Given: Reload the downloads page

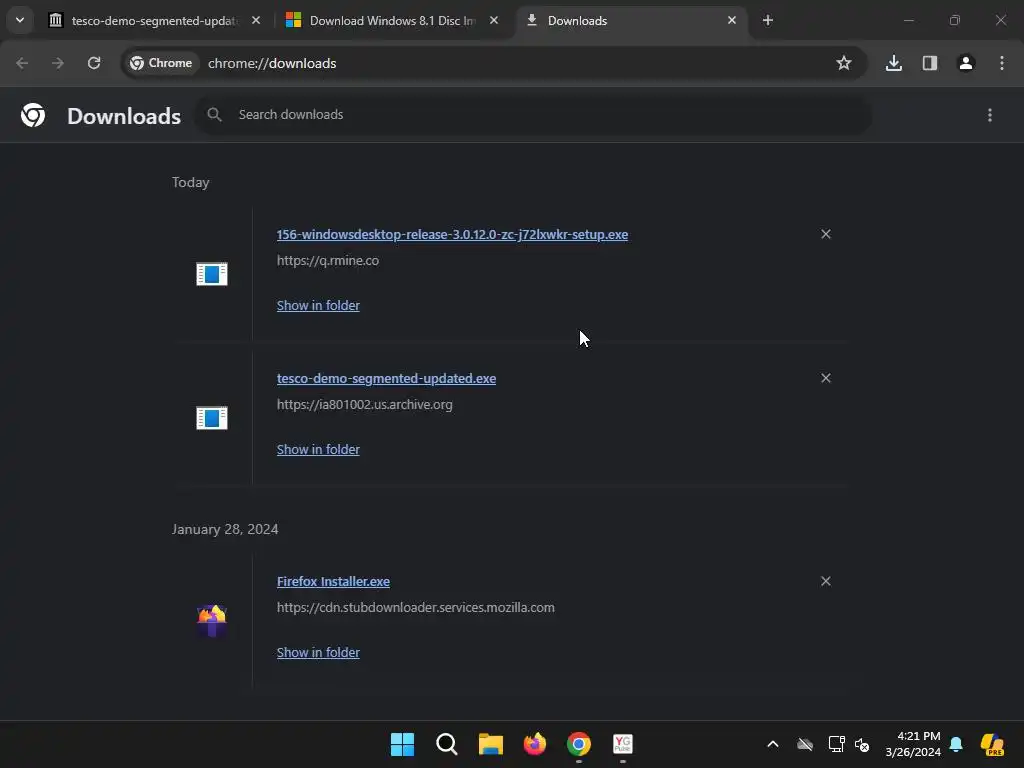Looking at the screenshot, I should [x=94, y=63].
